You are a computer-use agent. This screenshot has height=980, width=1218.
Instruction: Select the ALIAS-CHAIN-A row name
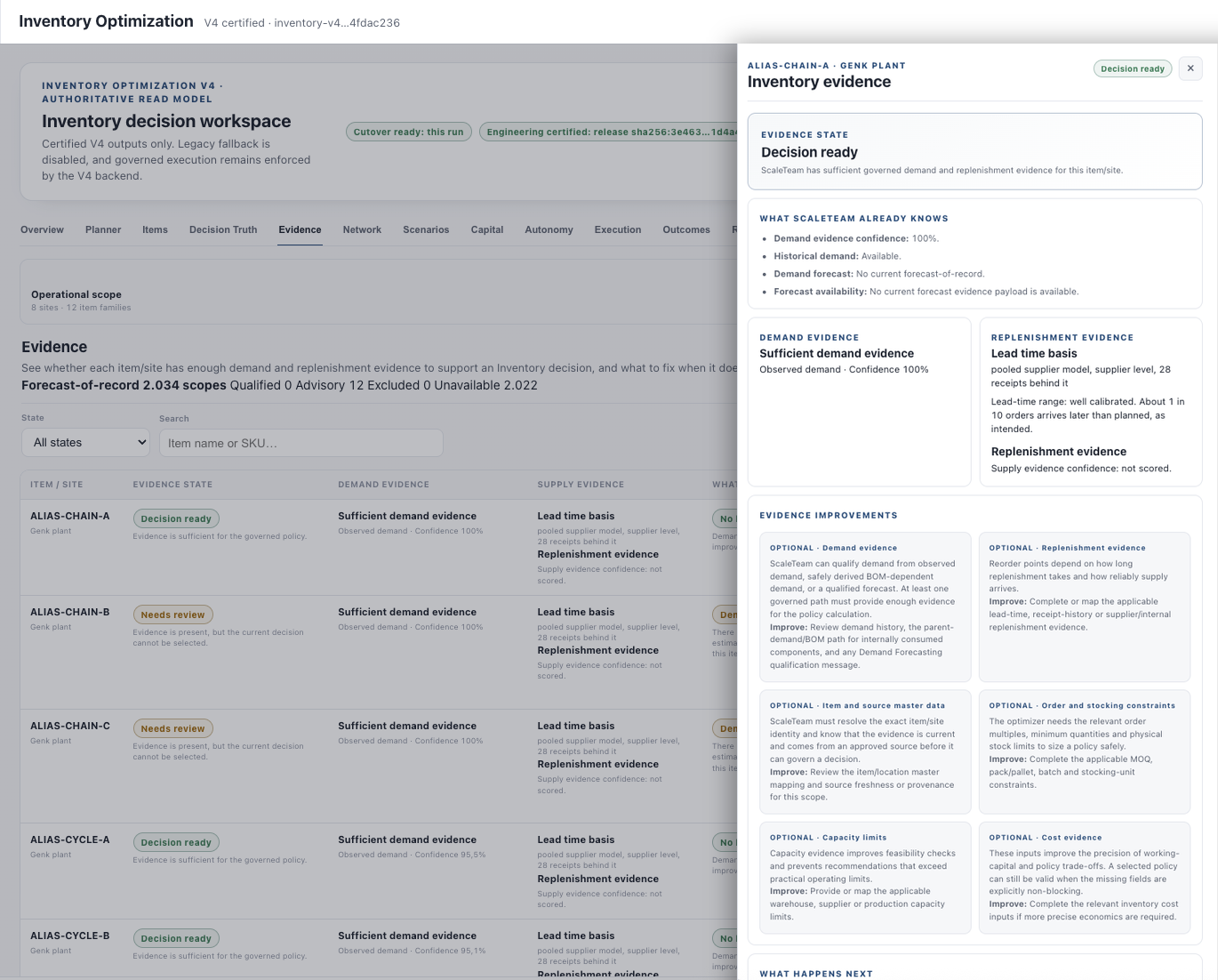pos(70,516)
